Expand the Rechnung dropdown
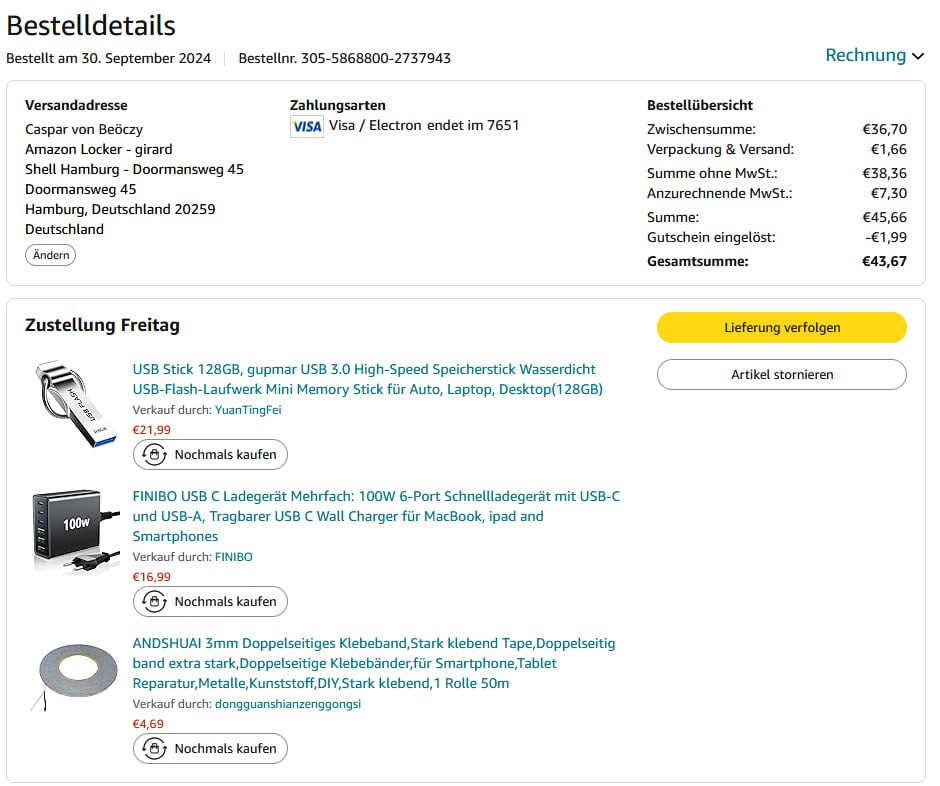940x786 pixels. click(866, 56)
